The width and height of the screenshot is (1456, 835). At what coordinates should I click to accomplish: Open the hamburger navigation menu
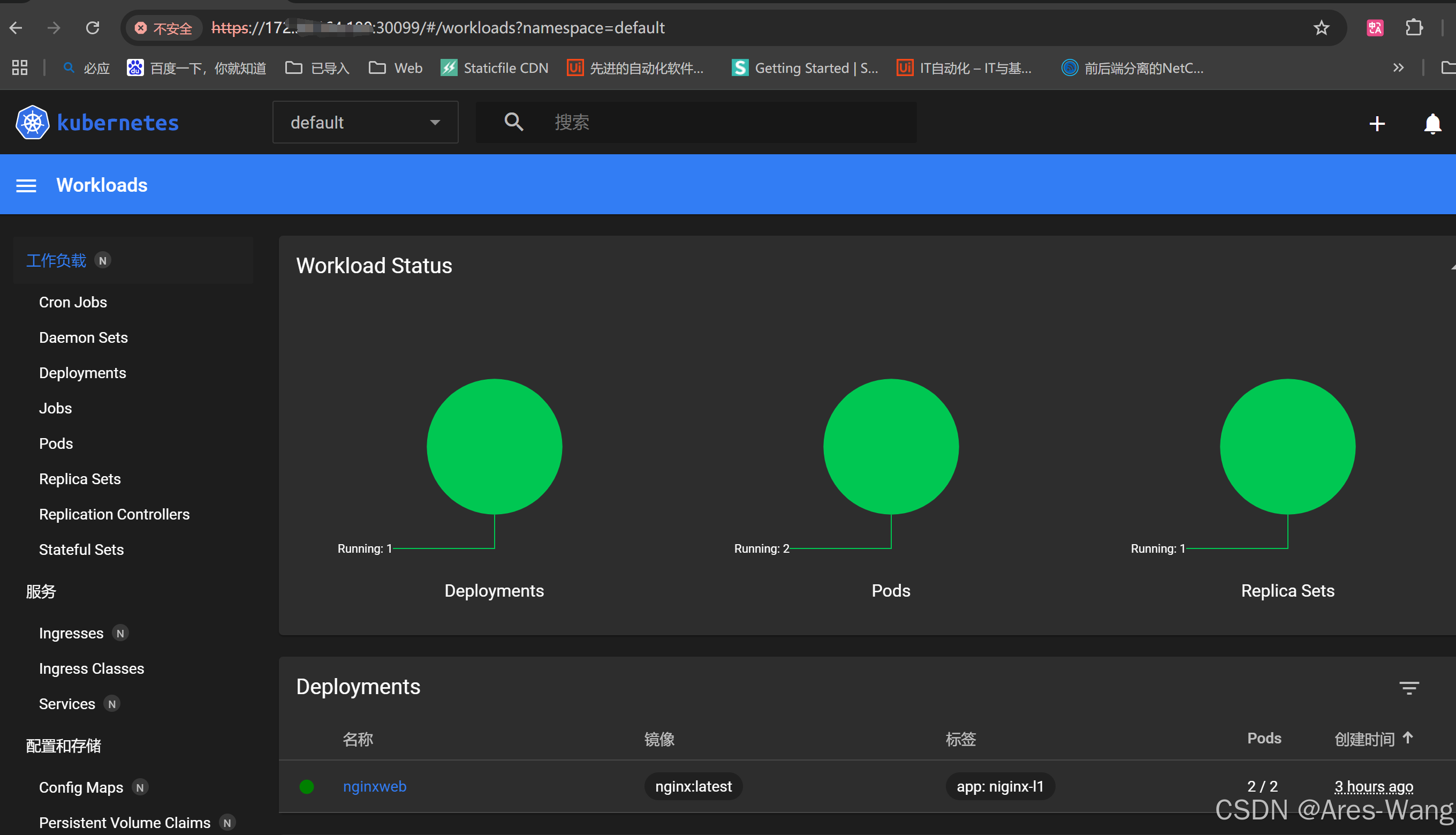26,185
